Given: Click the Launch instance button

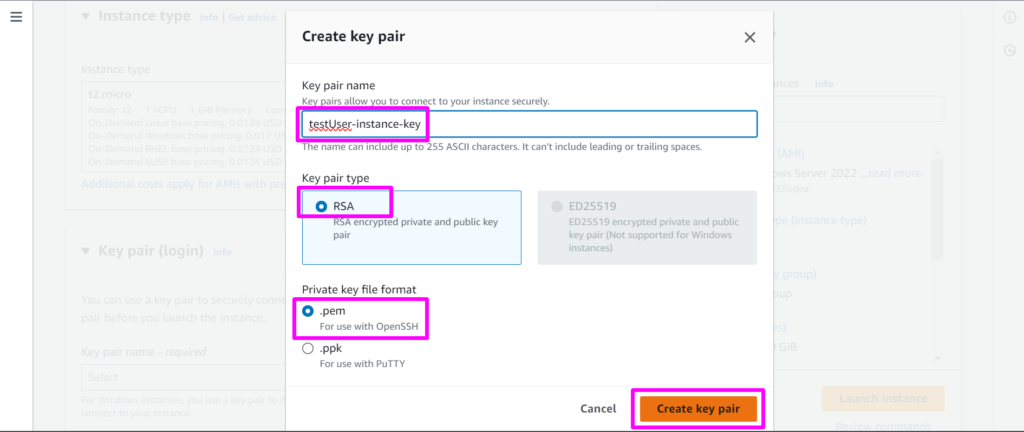Looking at the screenshot, I should pyautogui.click(x=882, y=398).
